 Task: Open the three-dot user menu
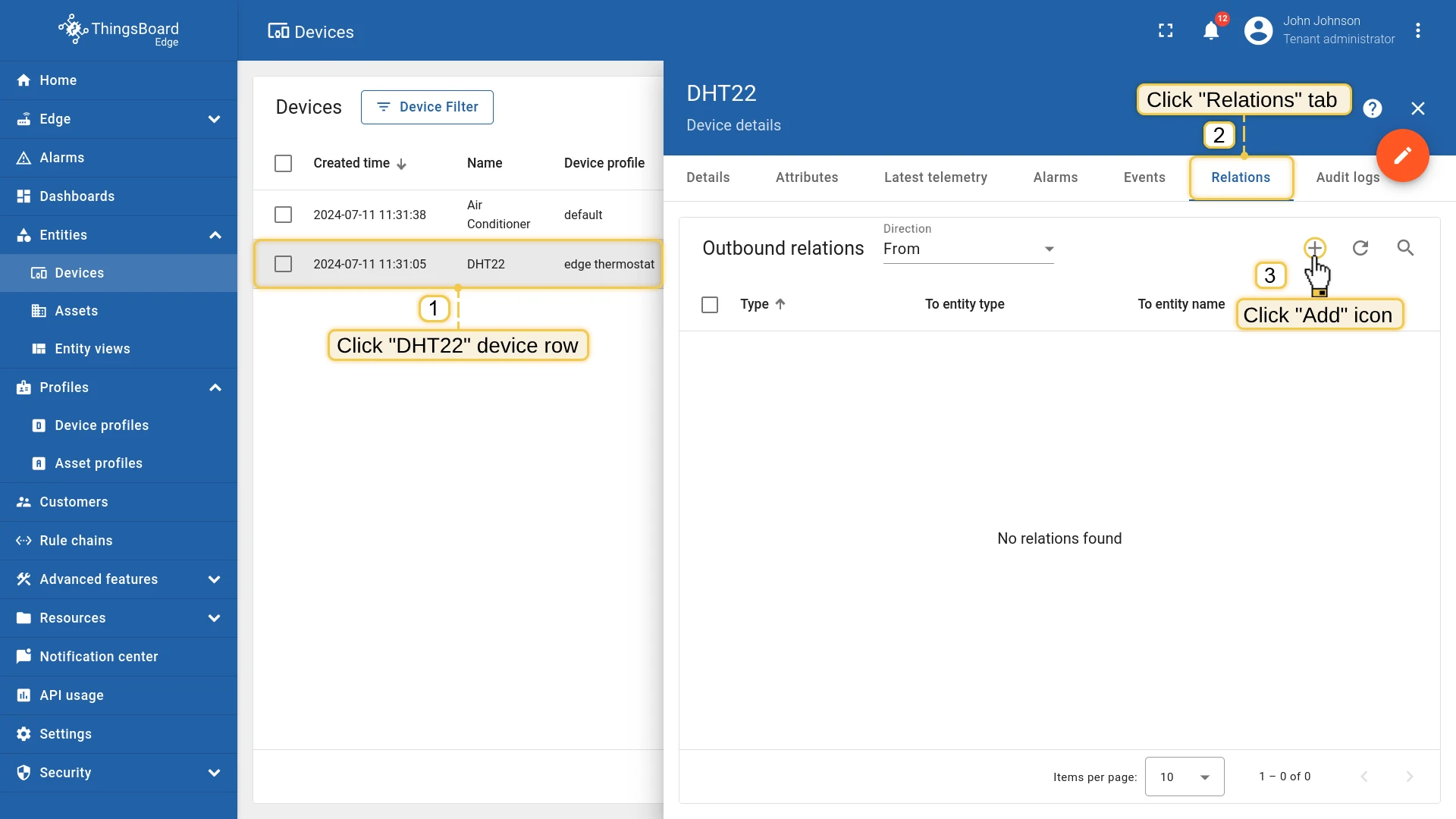[x=1417, y=30]
